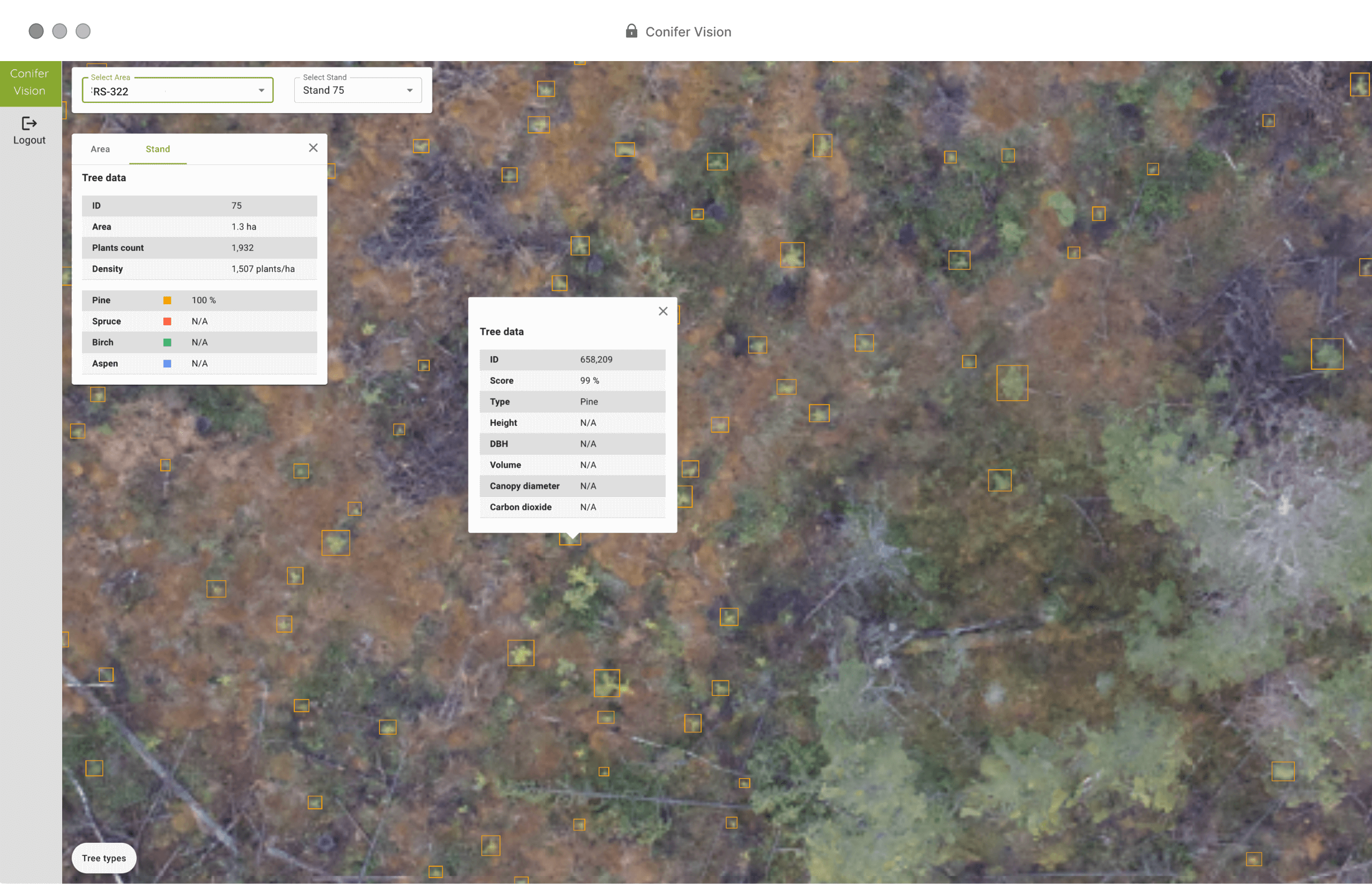
Task: Select the Stand tab
Action: (x=157, y=149)
